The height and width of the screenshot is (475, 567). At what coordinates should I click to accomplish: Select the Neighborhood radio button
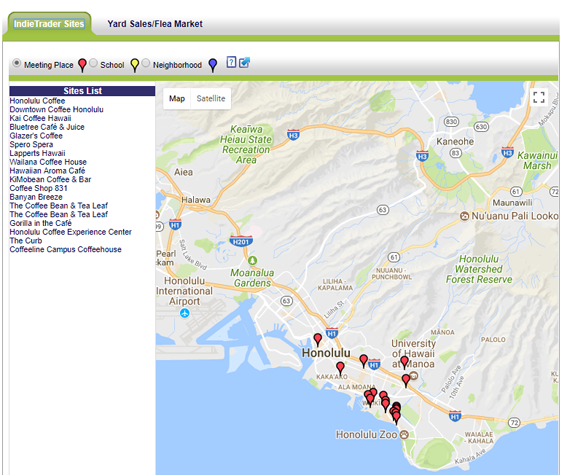146,63
